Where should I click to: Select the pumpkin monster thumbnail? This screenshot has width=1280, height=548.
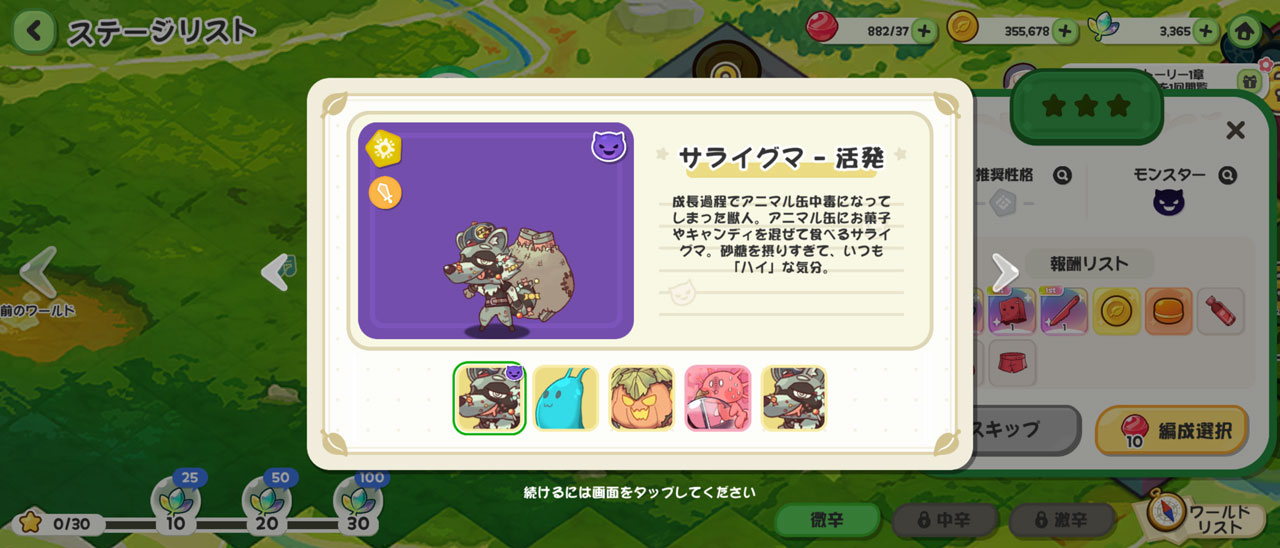tap(641, 398)
